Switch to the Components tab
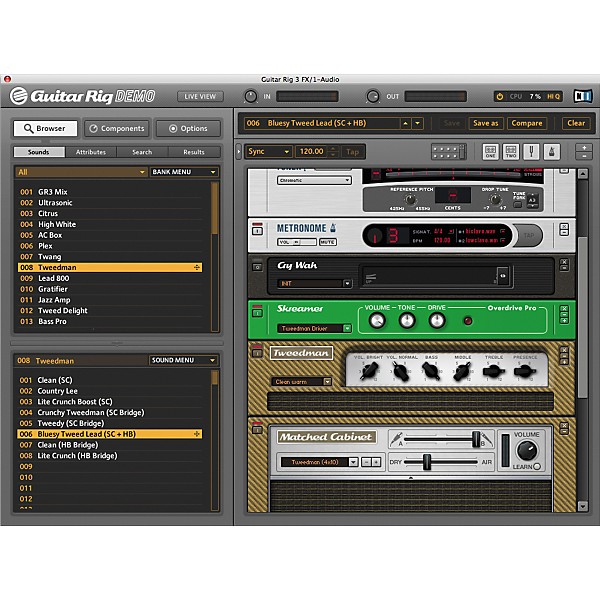Screen dimensions: 600x600 [117, 128]
